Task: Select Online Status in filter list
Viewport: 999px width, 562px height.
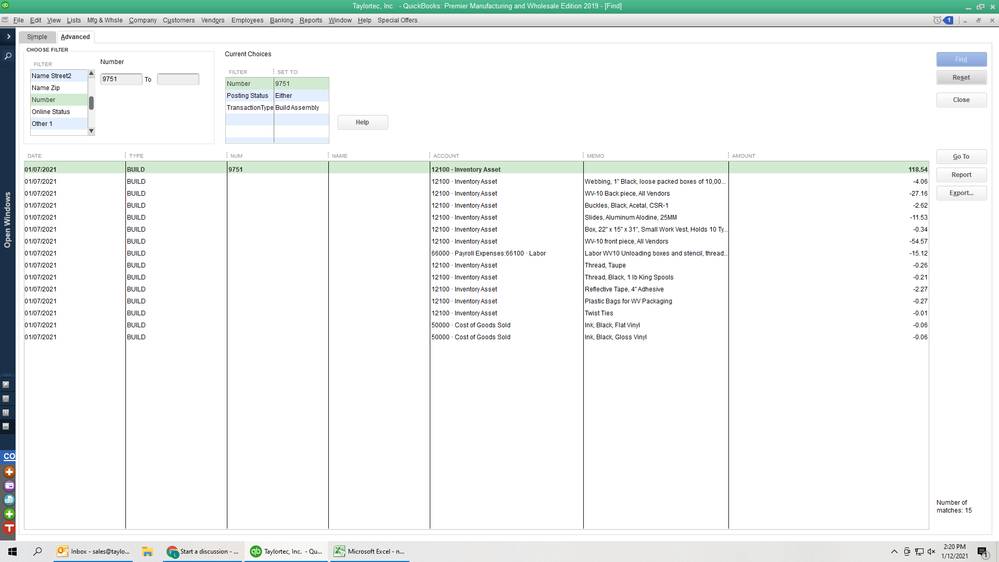Action: coord(59,112)
